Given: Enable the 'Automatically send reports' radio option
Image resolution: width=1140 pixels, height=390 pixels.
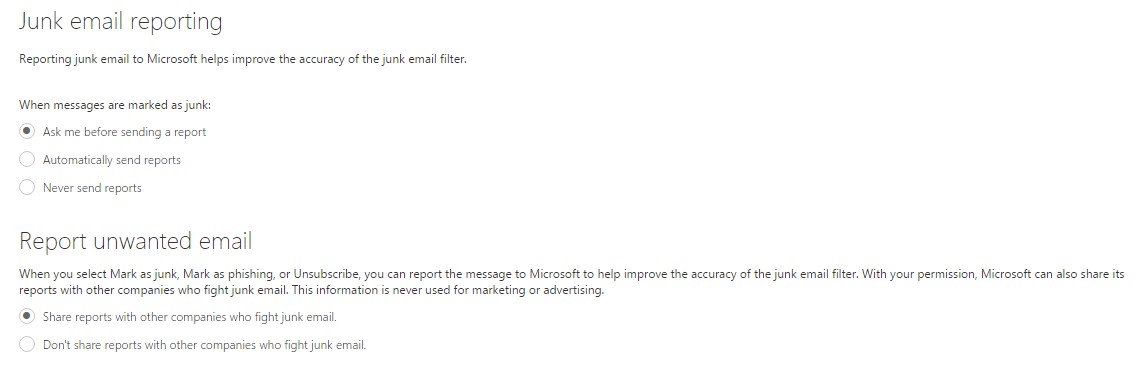Looking at the screenshot, I should [27, 159].
